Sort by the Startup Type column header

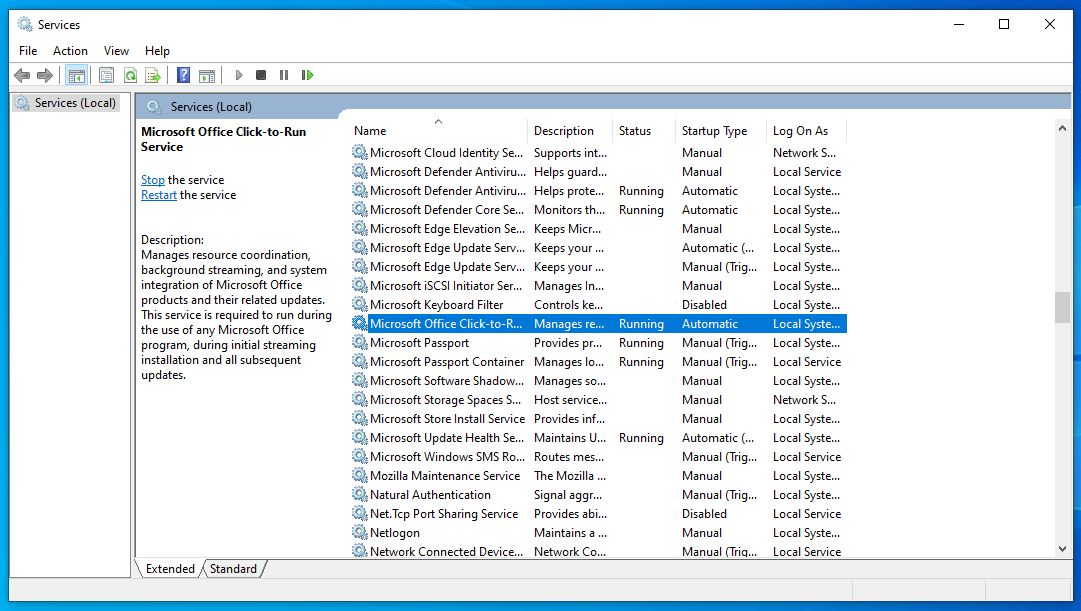[722, 130]
